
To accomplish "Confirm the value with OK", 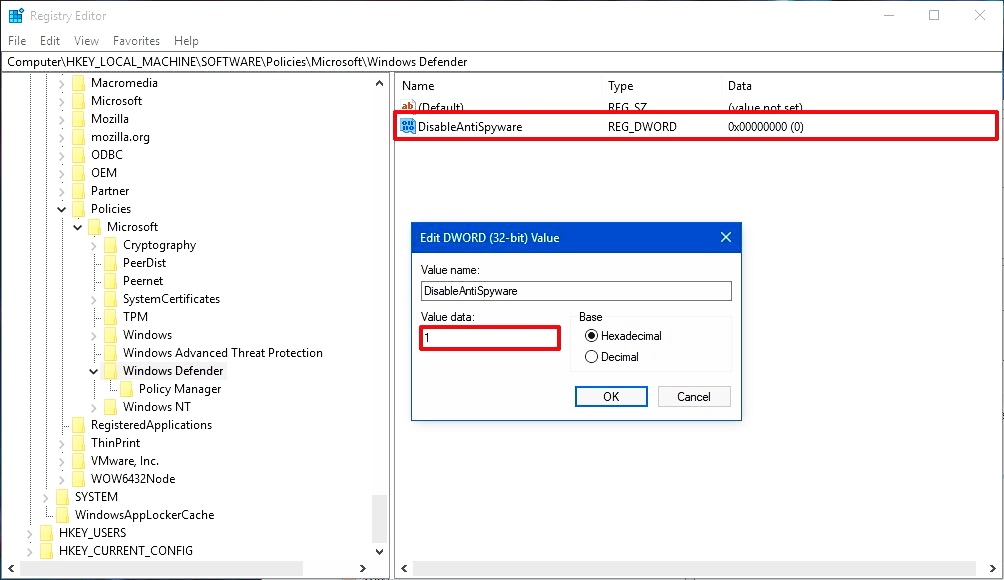I will (x=611, y=396).
